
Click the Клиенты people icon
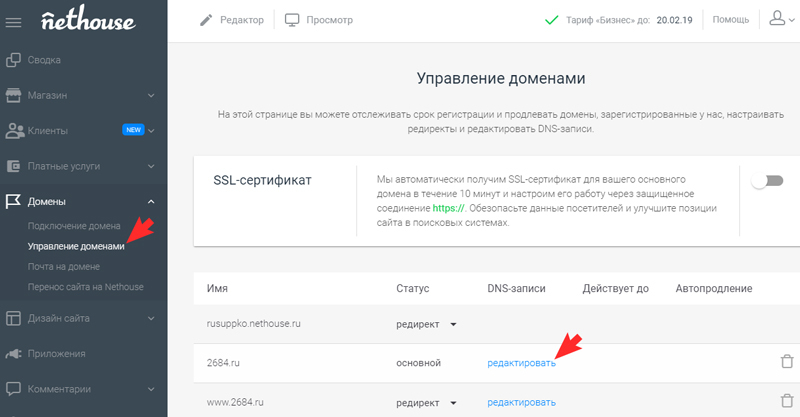click(x=14, y=131)
